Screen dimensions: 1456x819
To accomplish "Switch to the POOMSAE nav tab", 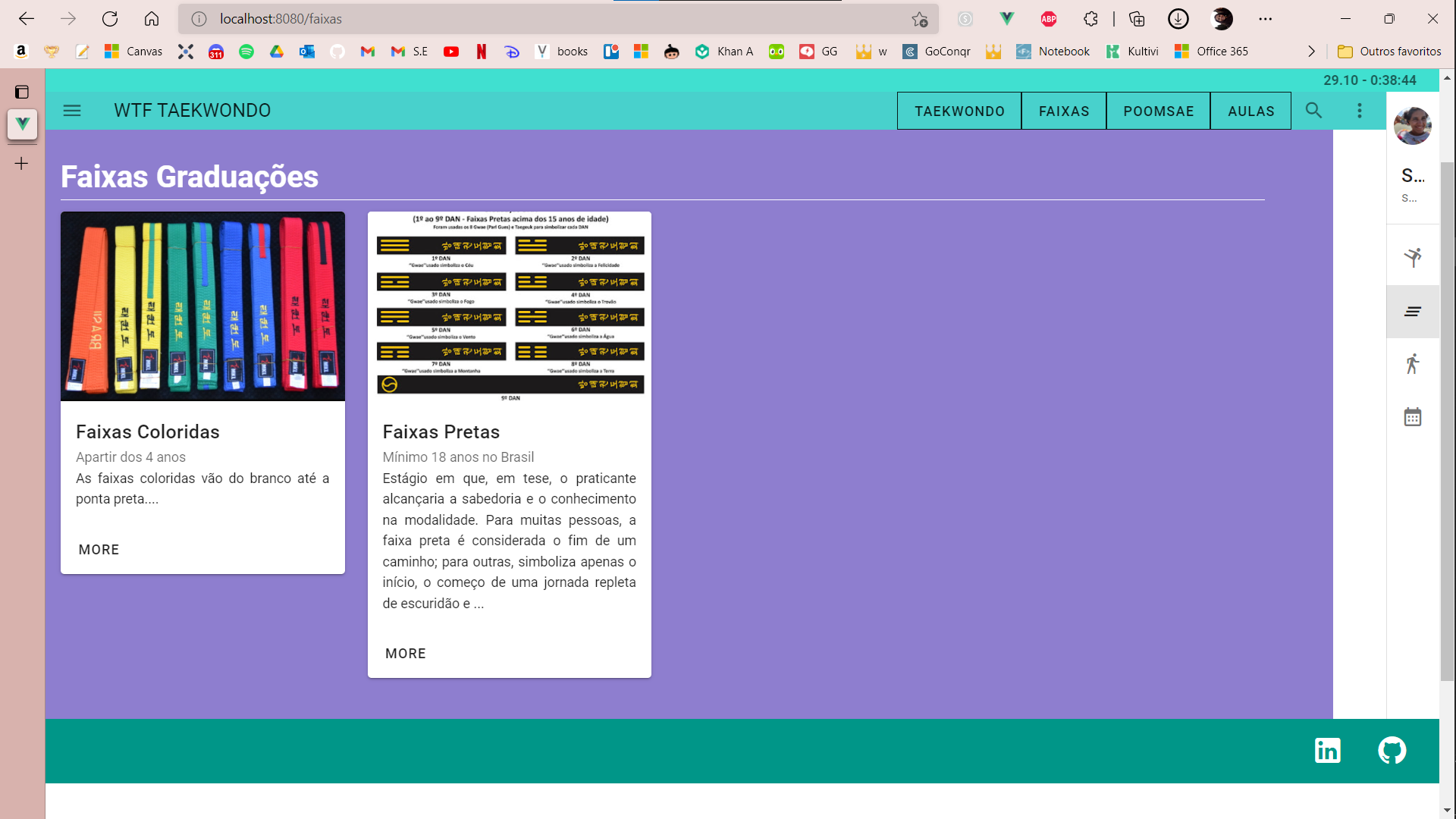I will [1158, 111].
